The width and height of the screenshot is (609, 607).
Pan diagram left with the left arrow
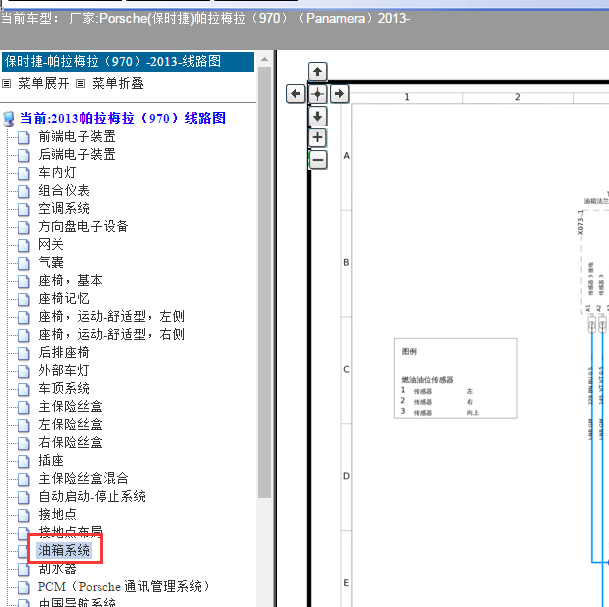tap(296, 94)
